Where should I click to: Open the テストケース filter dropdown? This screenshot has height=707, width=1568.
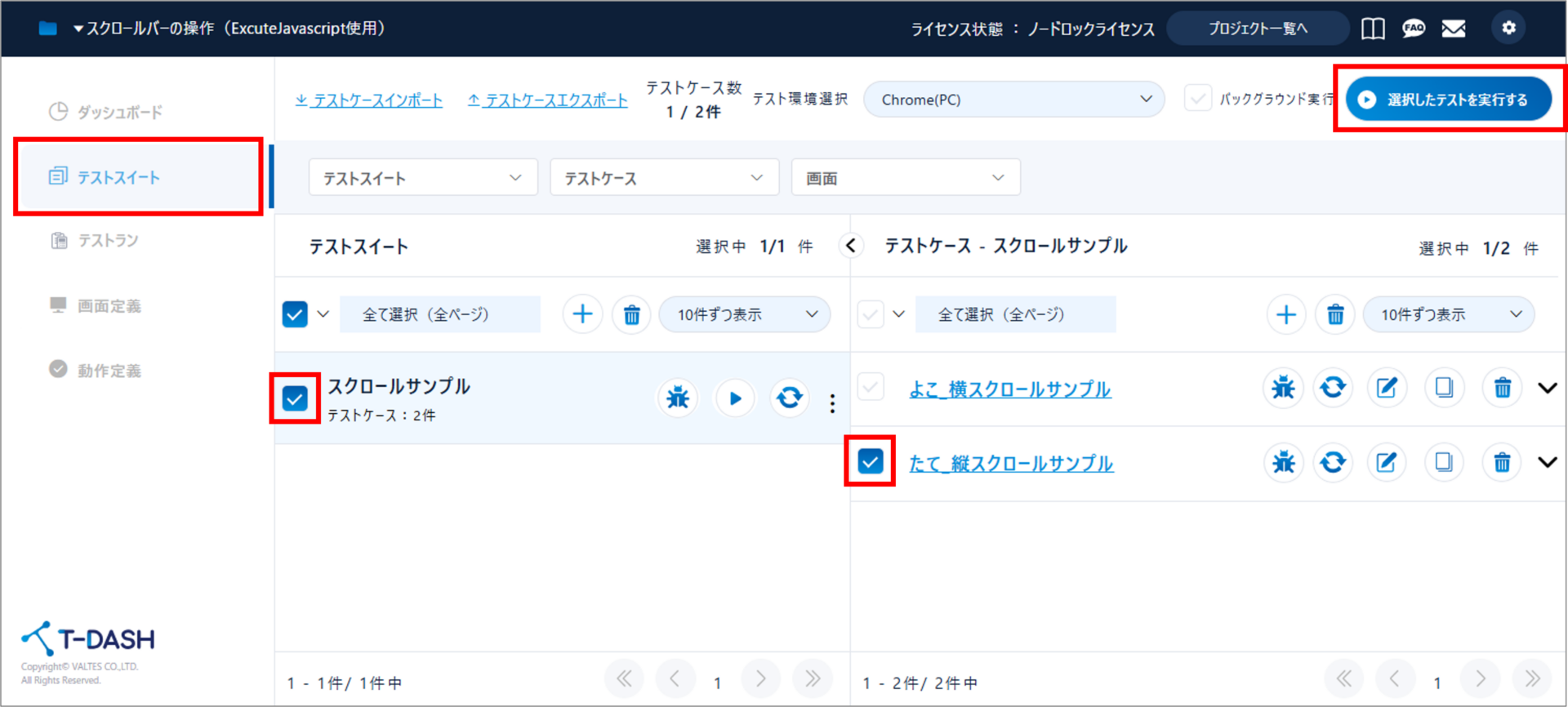pos(664,178)
